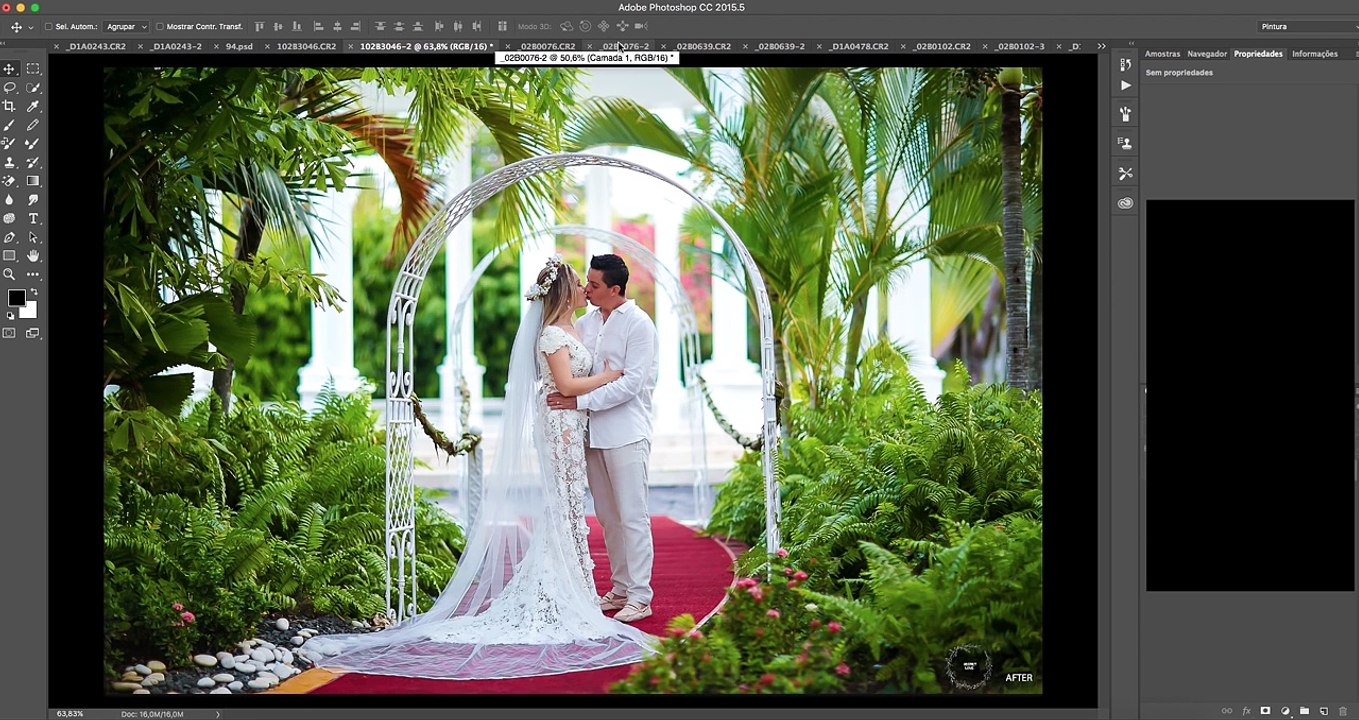The width and height of the screenshot is (1359, 720).
Task: Open the Navegador panel tab
Action: pos(1207,54)
